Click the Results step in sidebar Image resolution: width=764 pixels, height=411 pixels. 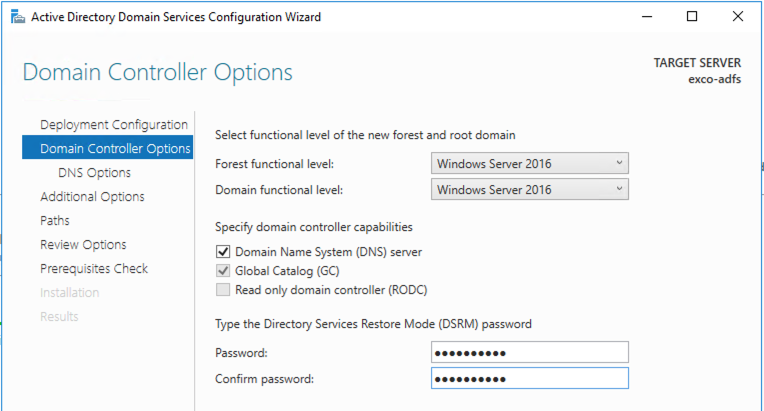point(59,317)
